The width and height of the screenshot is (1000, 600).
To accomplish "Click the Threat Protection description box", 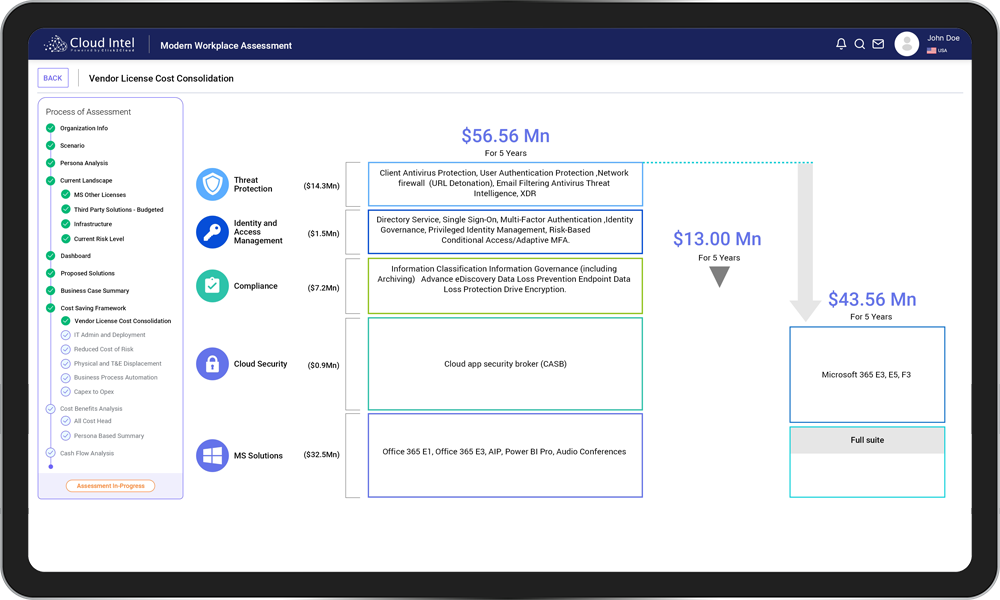I will [x=505, y=184].
